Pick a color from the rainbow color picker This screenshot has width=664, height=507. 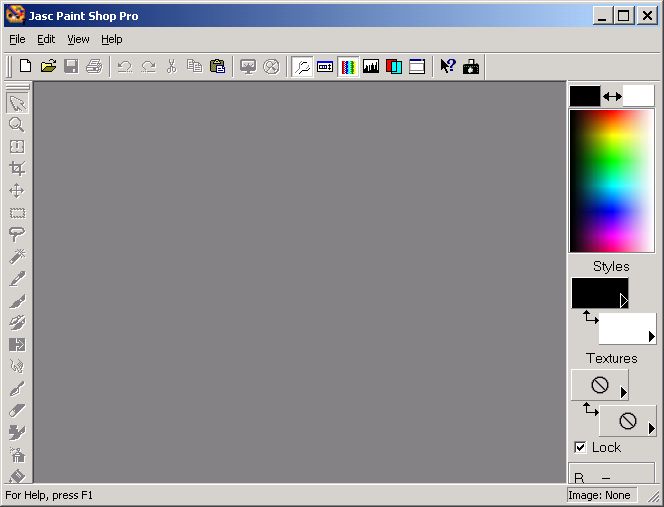(611, 180)
